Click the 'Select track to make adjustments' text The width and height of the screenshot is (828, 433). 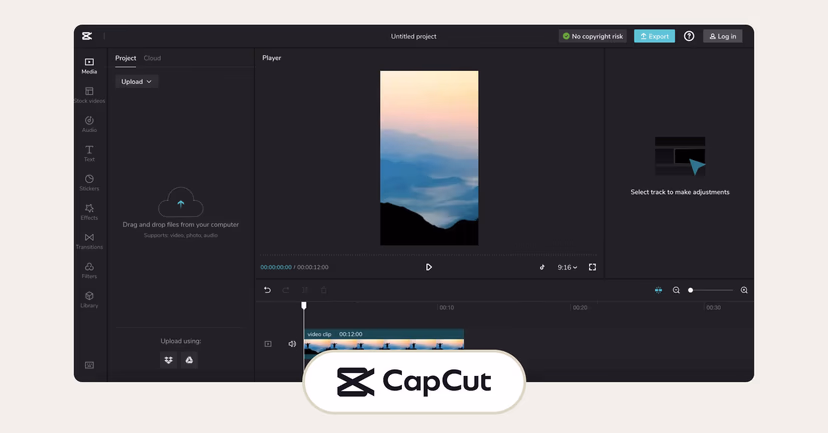pos(680,192)
